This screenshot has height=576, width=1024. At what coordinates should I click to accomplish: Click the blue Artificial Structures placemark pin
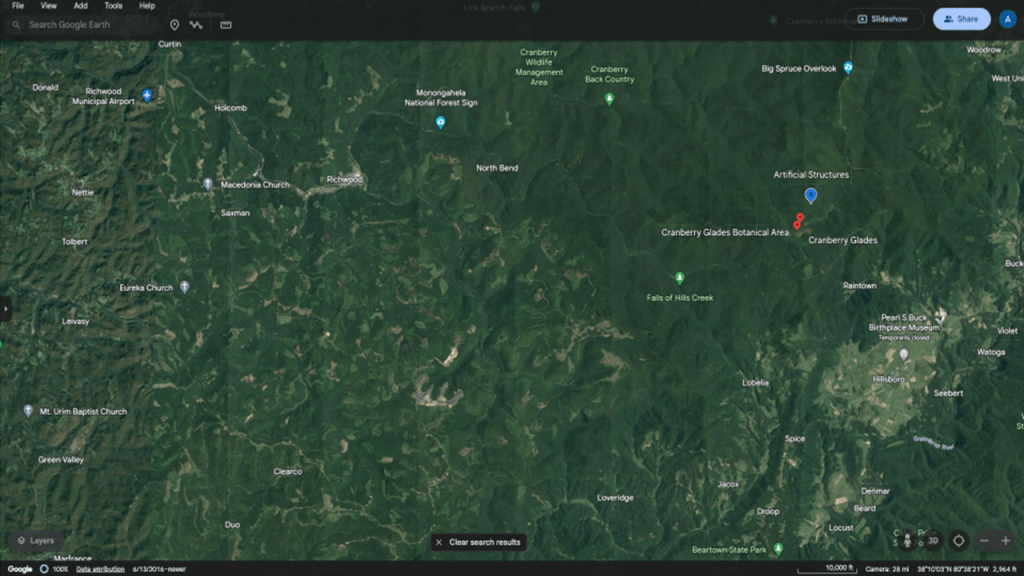(x=811, y=195)
